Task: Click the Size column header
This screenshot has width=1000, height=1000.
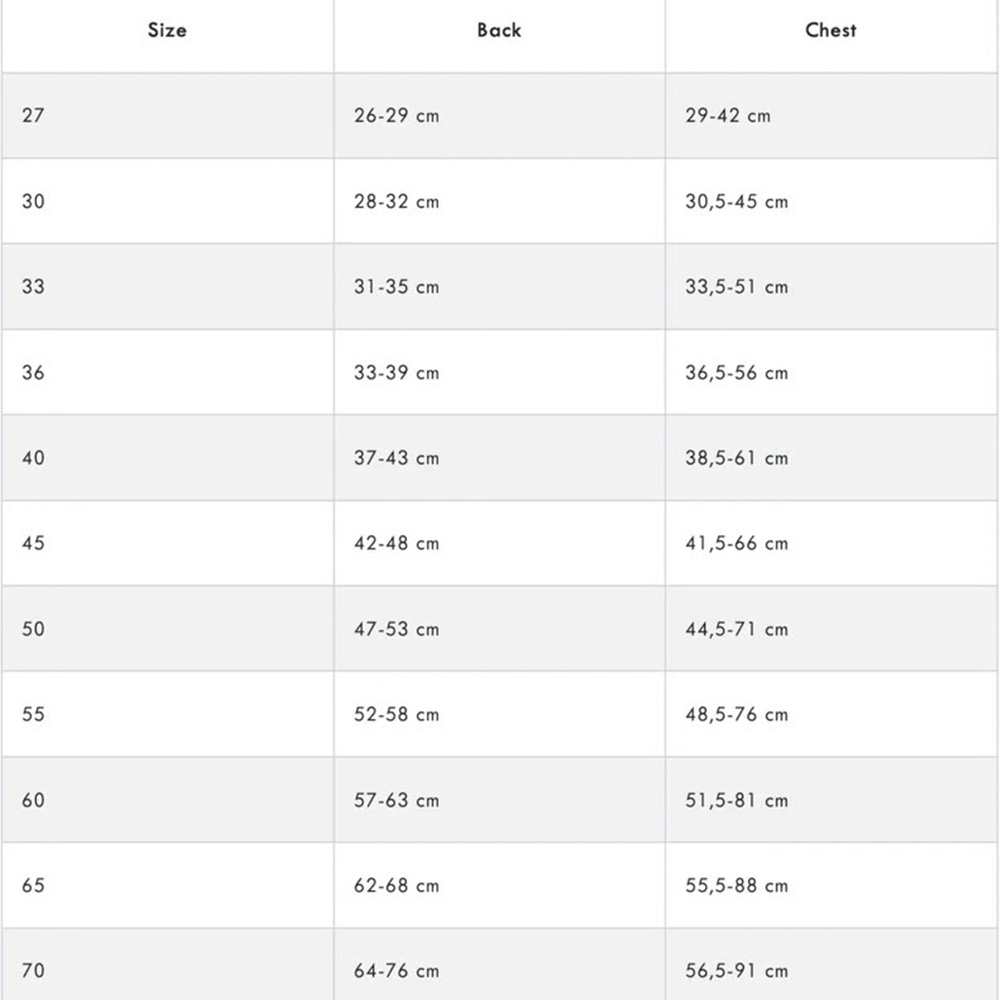Action: pos(167,30)
